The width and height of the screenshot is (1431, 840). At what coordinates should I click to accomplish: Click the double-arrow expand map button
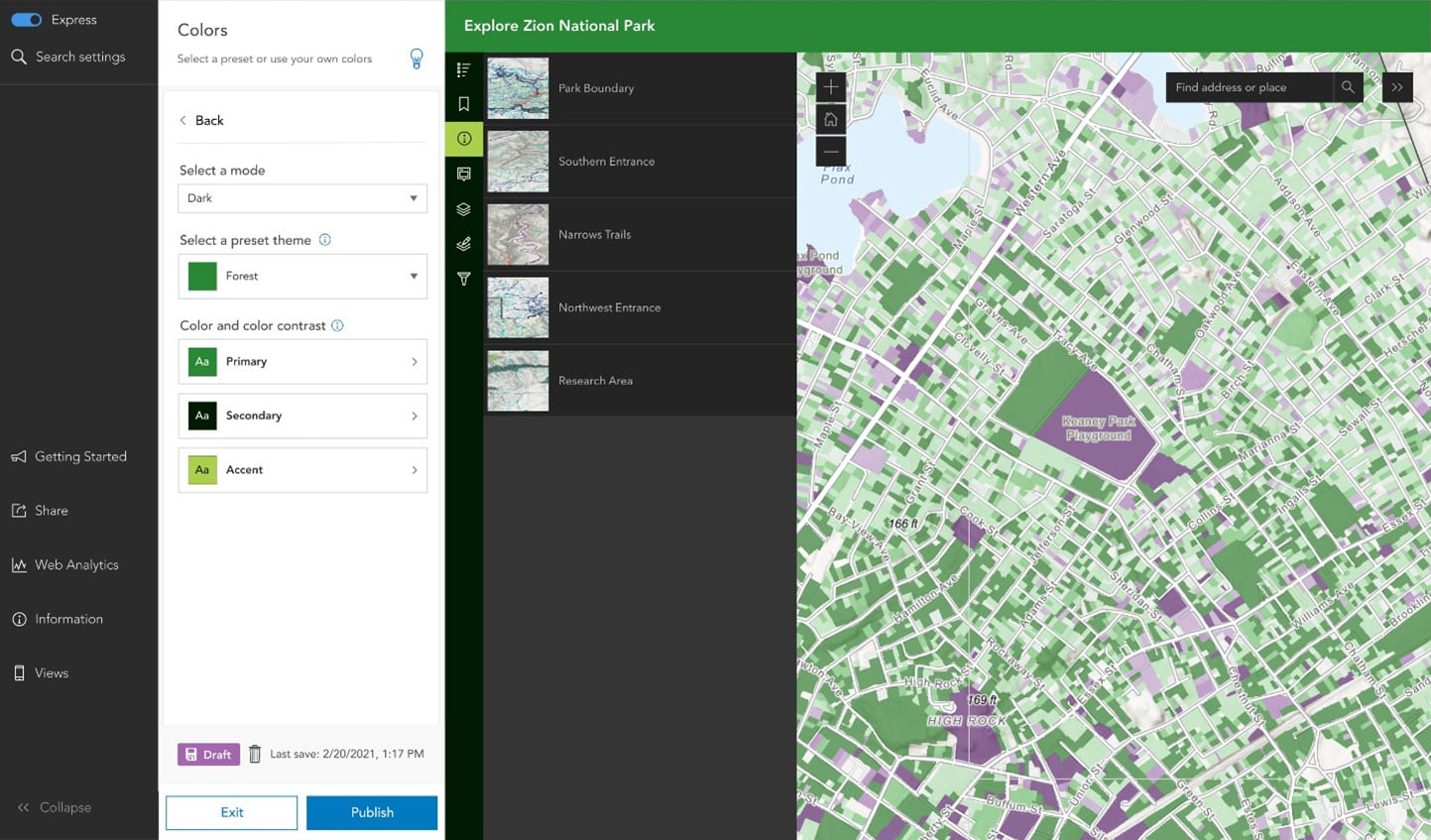pyautogui.click(x=1397, y=87)
